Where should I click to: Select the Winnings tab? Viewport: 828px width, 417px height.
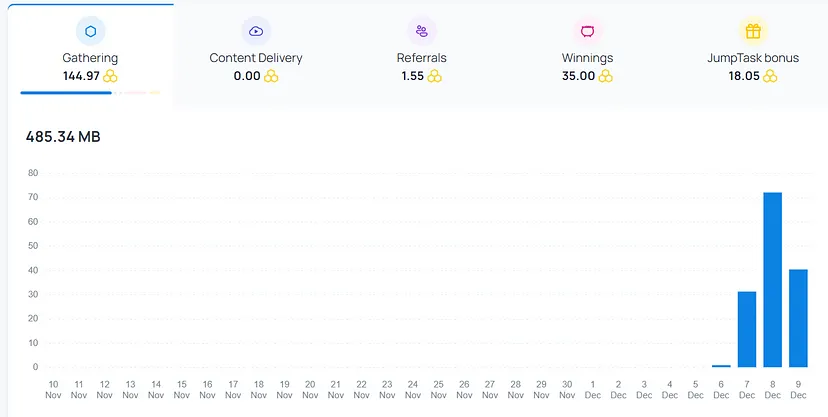coord(587,53)
